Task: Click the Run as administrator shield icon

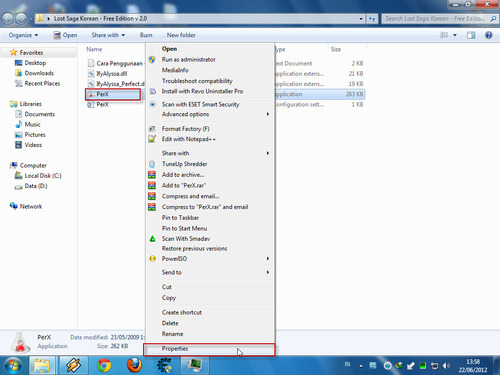Action: click(152, 60)
